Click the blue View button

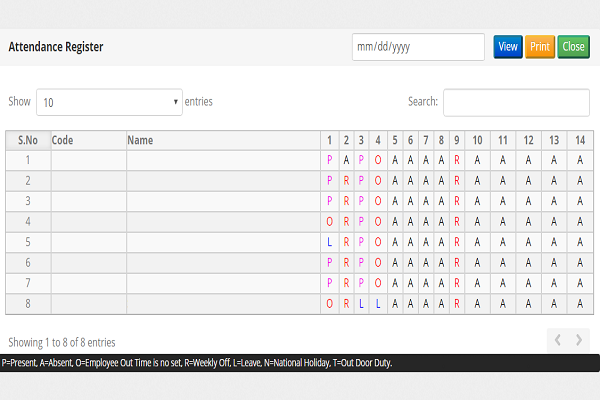[508, 47]
